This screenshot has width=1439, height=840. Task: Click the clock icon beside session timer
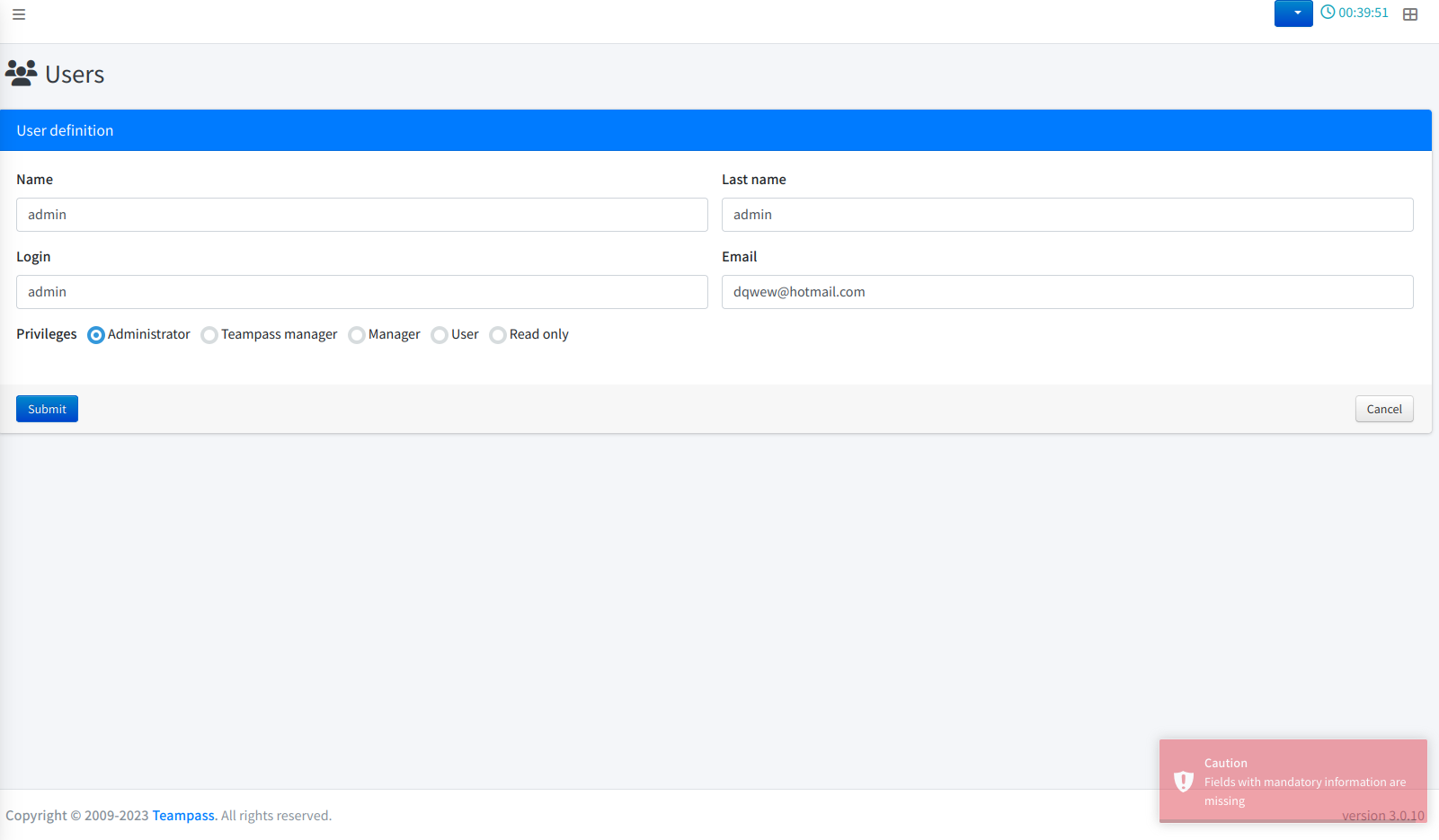(1328, 13)
